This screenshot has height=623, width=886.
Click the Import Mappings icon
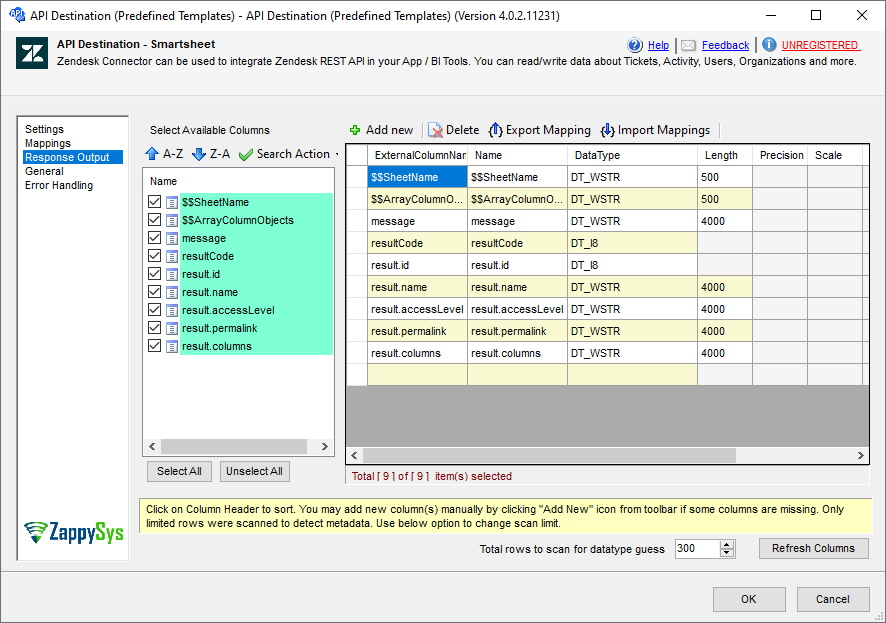pyautogui.click(x=609, y=130)
